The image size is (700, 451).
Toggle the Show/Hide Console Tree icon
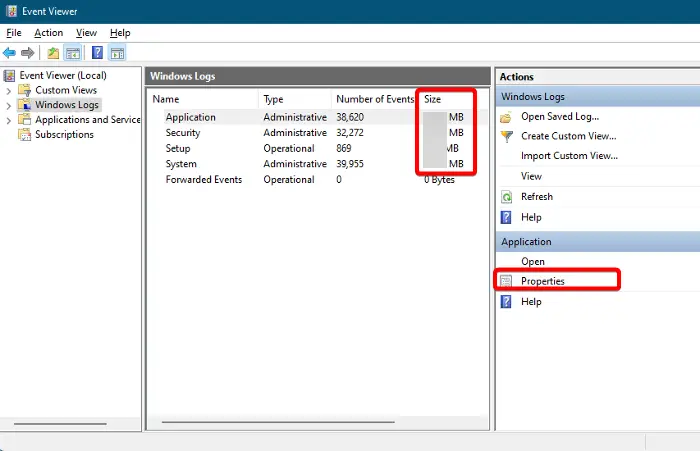[73, 53]
